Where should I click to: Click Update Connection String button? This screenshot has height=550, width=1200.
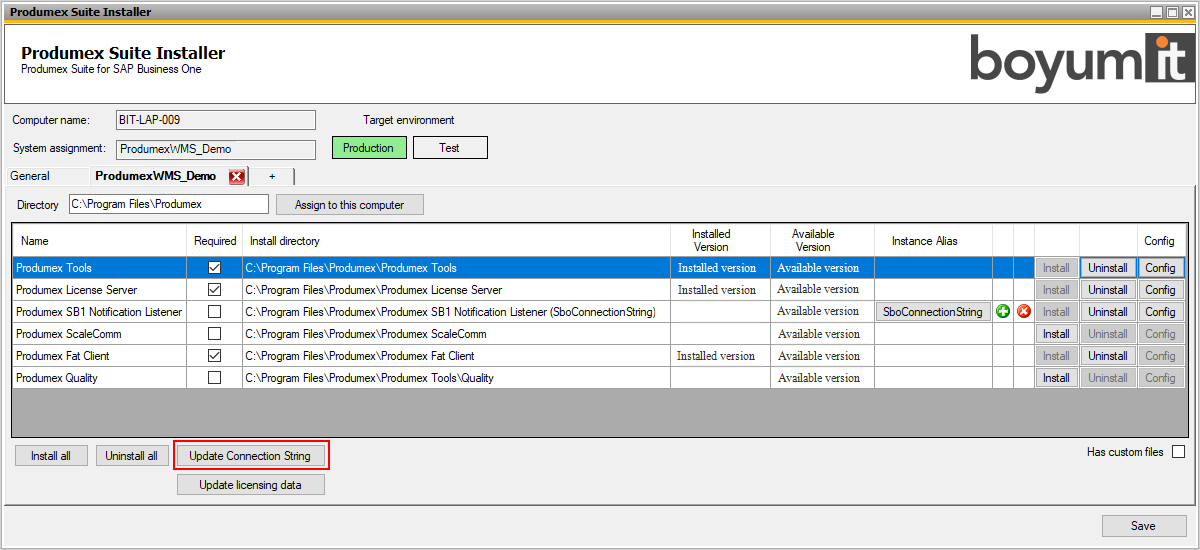250,456
